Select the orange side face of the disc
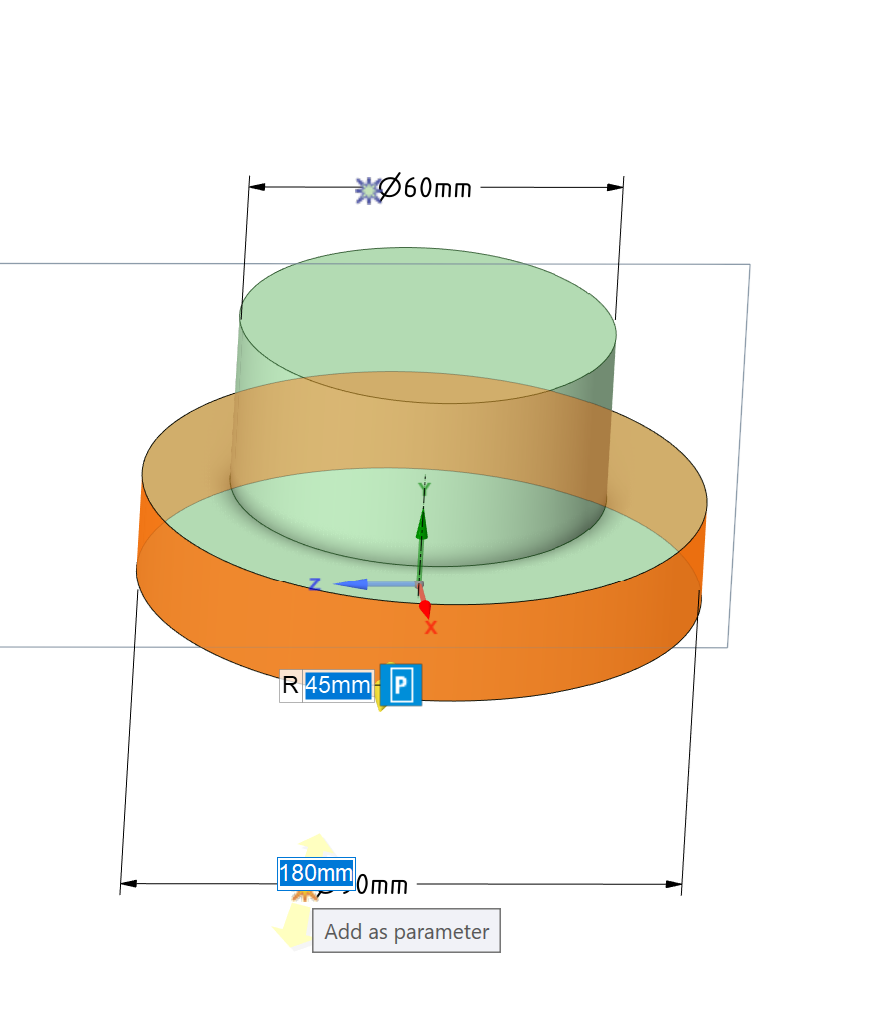The width and height of the screenshot is (883, 1025). (x=418, y=647)
